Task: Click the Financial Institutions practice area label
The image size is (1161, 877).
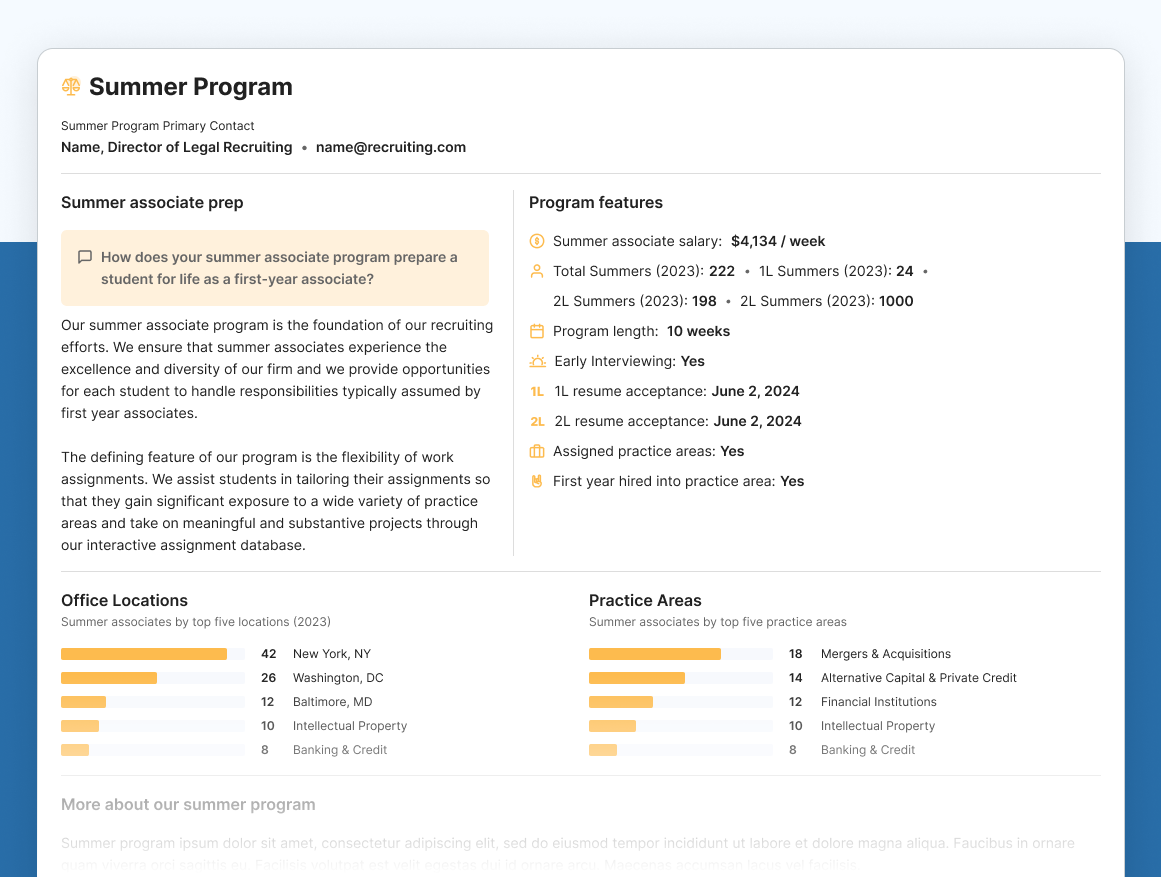Action: click(878, 702)
